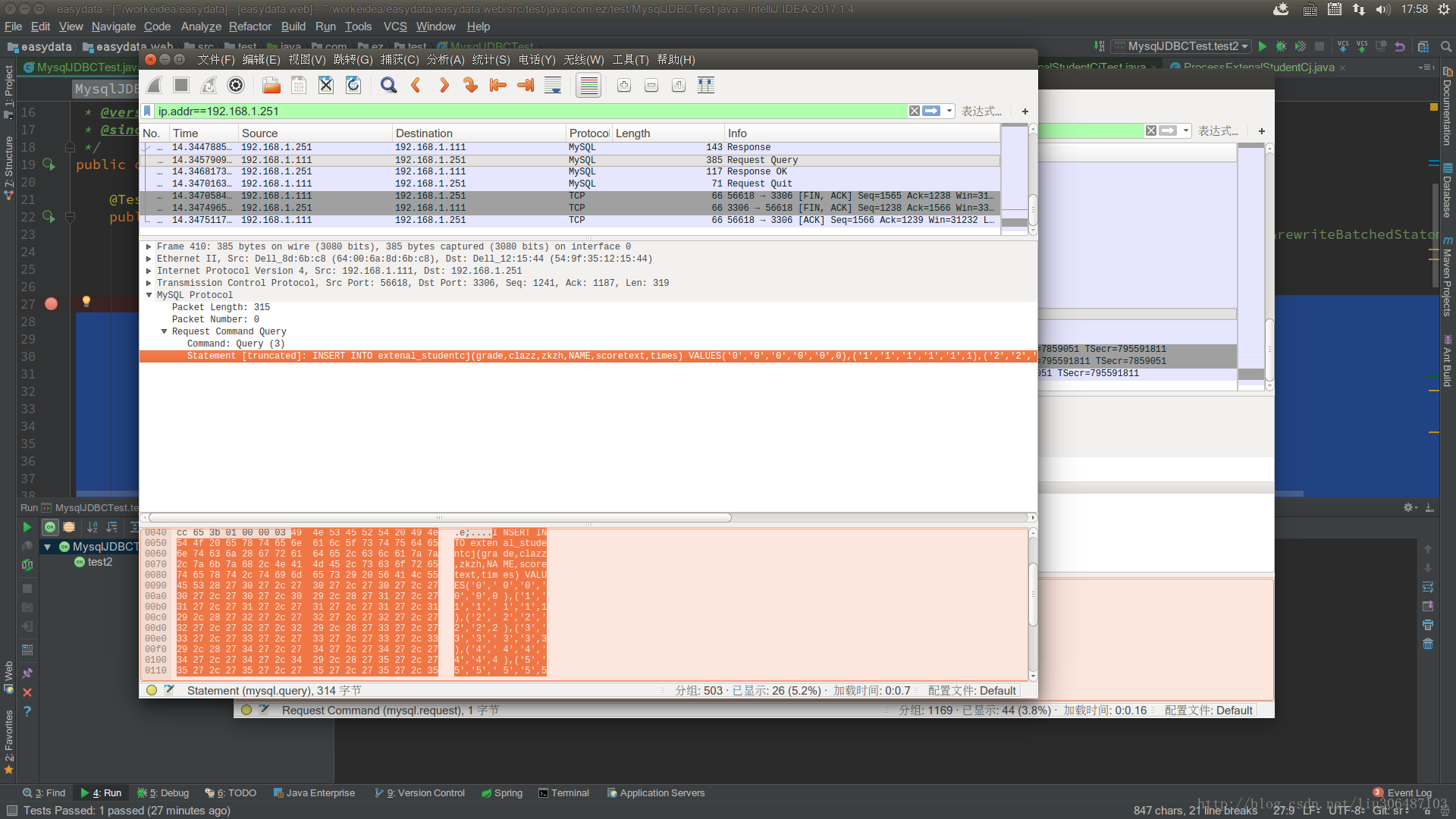Go to the last packet
This screenshot has width=1456, height=819.
[x=525, y=86]
